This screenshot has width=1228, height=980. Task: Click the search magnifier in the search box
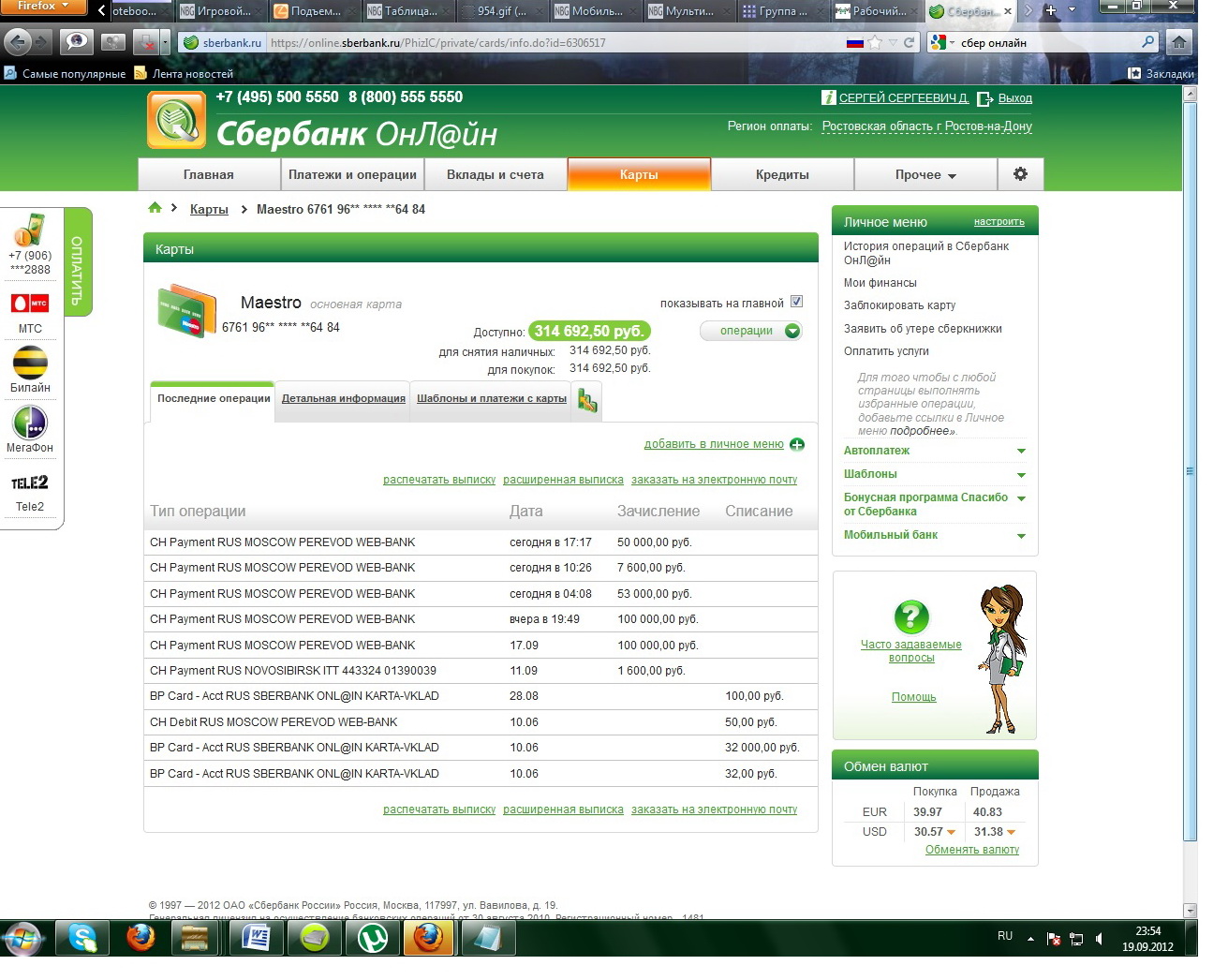(1148, 42)
